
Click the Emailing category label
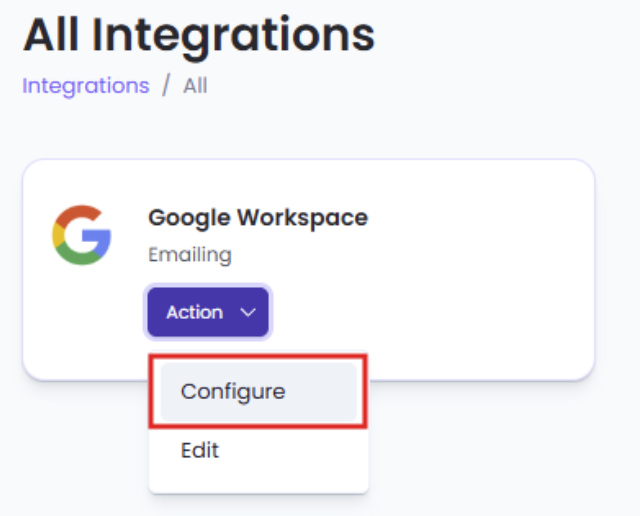click(x=189, y=255)
